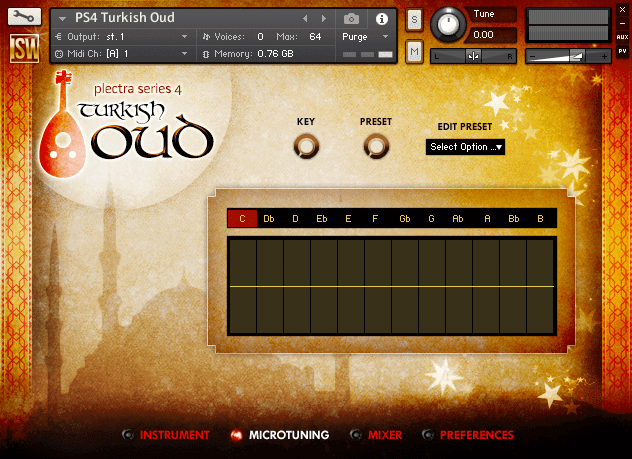Click the volume slider handle
This screenshot has height=459, width=632.
(x=577, y=56)
